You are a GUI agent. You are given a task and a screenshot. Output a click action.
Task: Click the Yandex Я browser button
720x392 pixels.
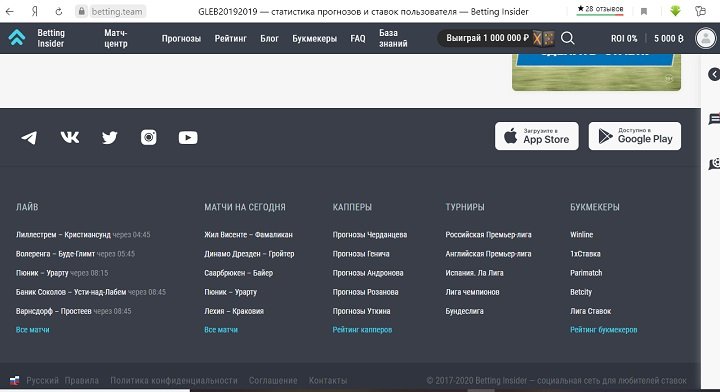tap(34, 11)
